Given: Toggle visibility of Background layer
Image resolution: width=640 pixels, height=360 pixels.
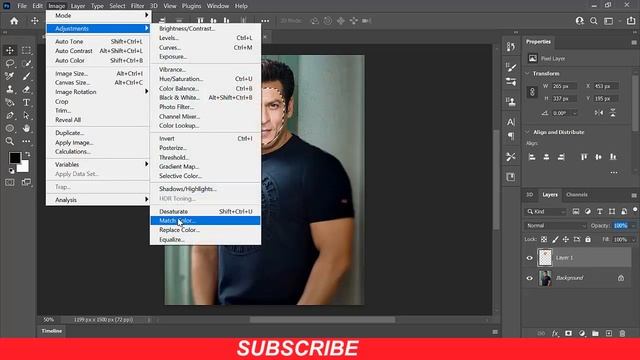Looking at the screenshot, I should click(529, 278).
